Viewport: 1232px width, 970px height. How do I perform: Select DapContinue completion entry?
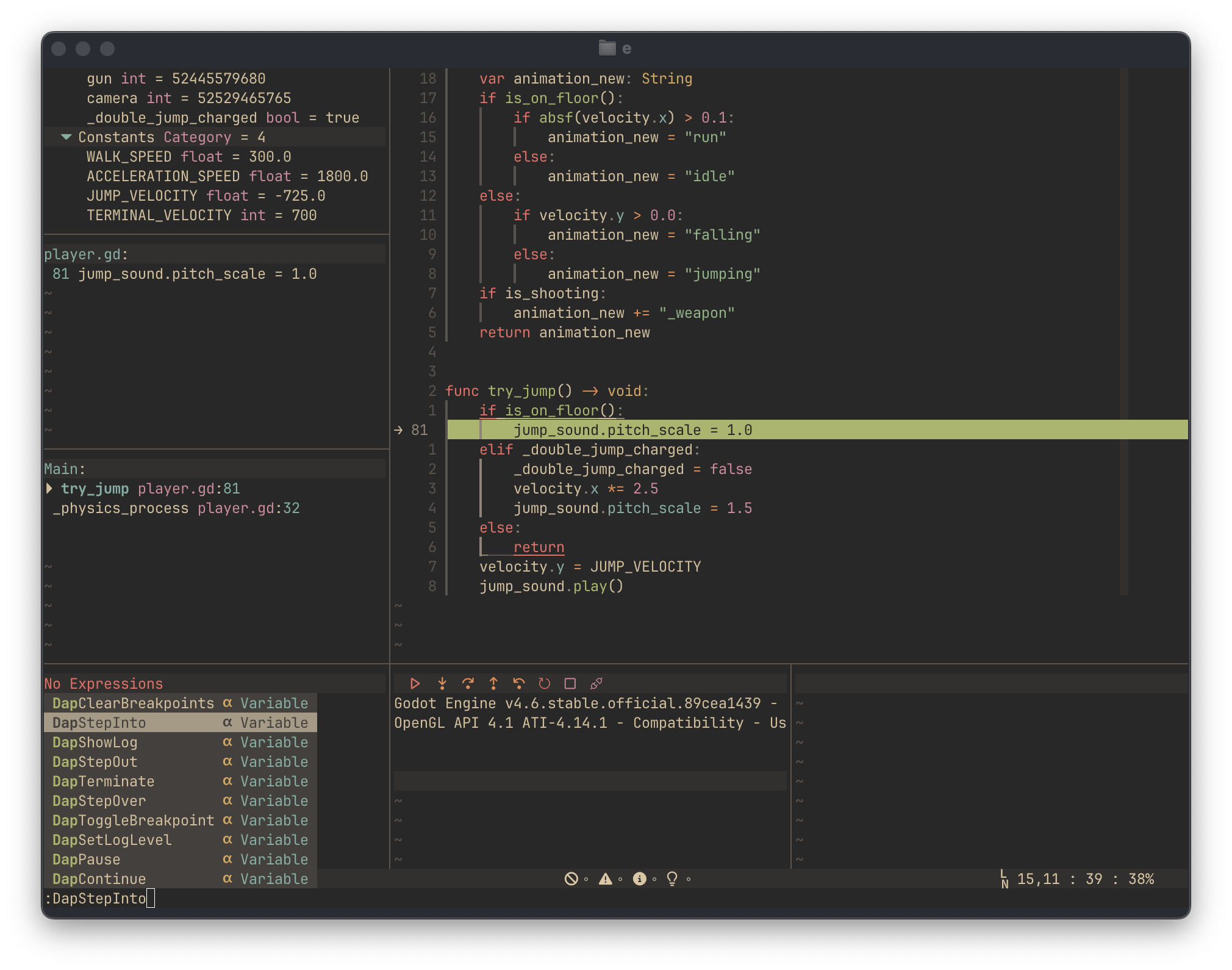pos(181,878)
